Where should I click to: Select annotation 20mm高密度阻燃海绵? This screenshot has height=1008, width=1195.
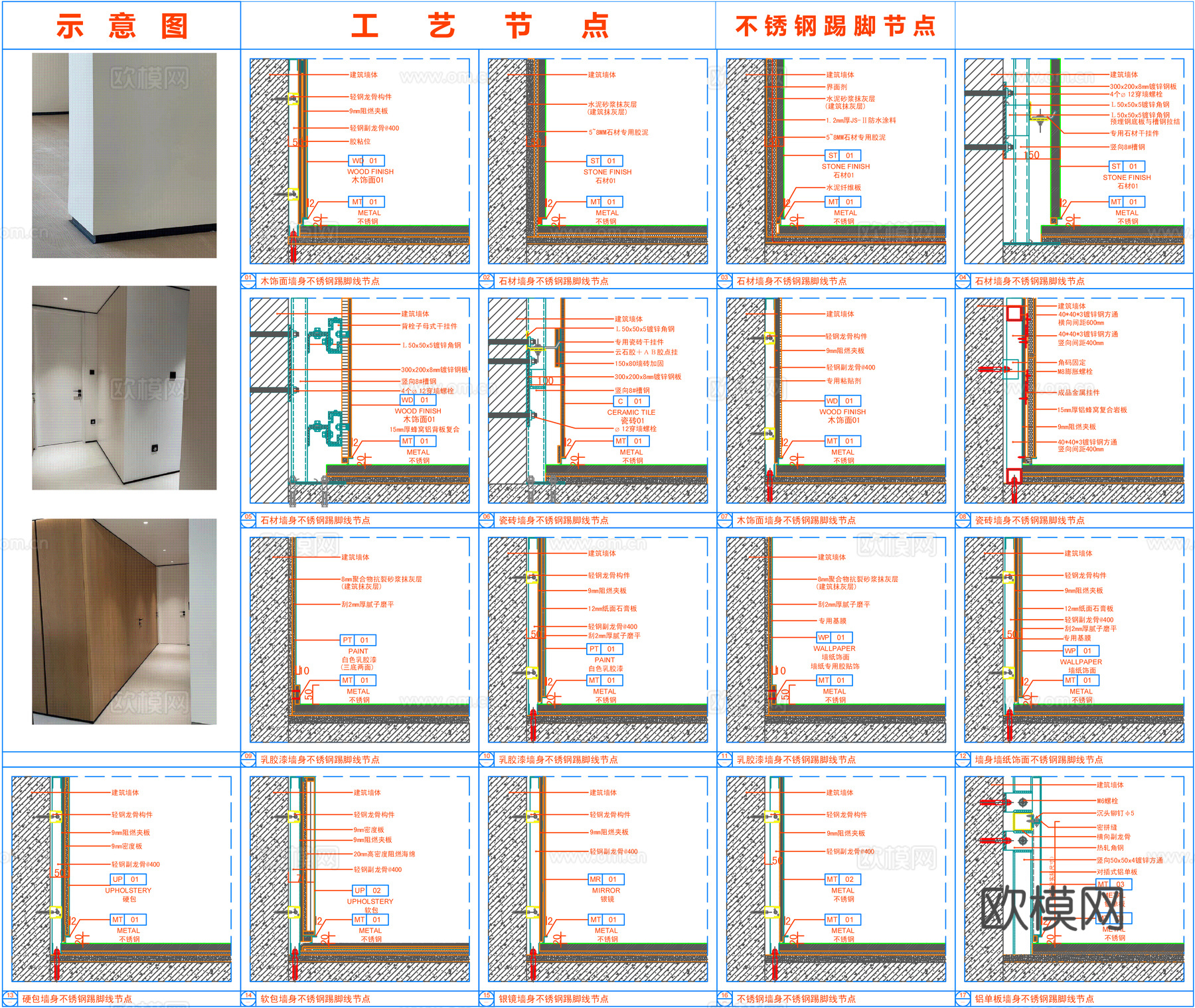tap(384, 854)
